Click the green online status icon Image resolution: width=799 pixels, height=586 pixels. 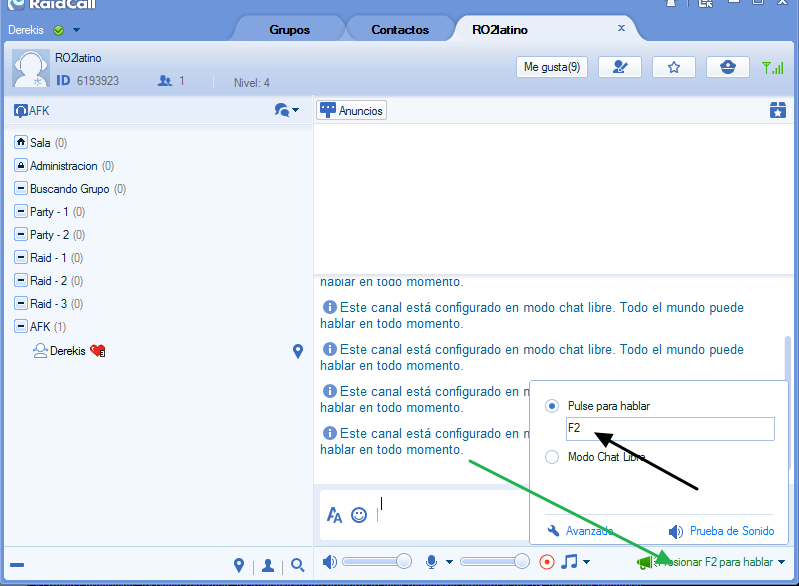click(59, 30)
